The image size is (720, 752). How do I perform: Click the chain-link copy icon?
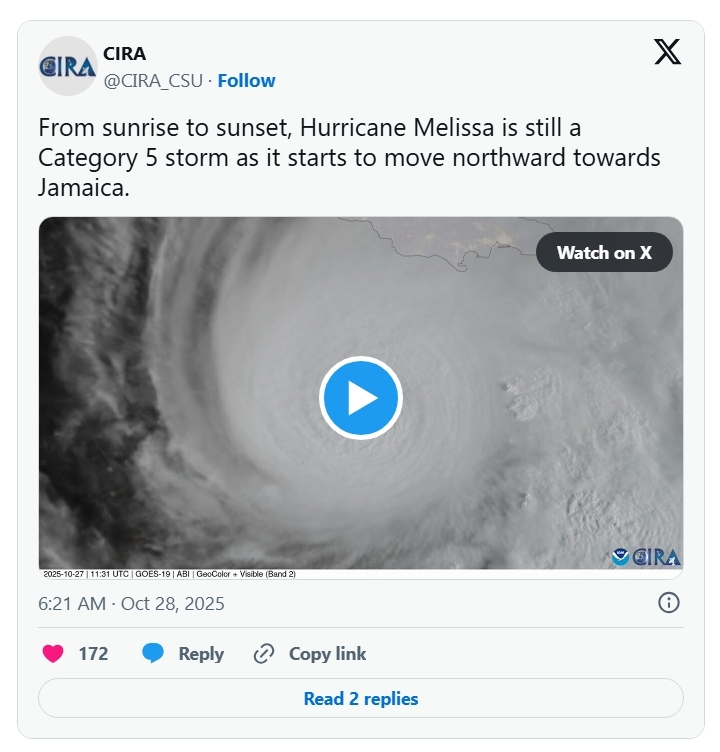264,654
